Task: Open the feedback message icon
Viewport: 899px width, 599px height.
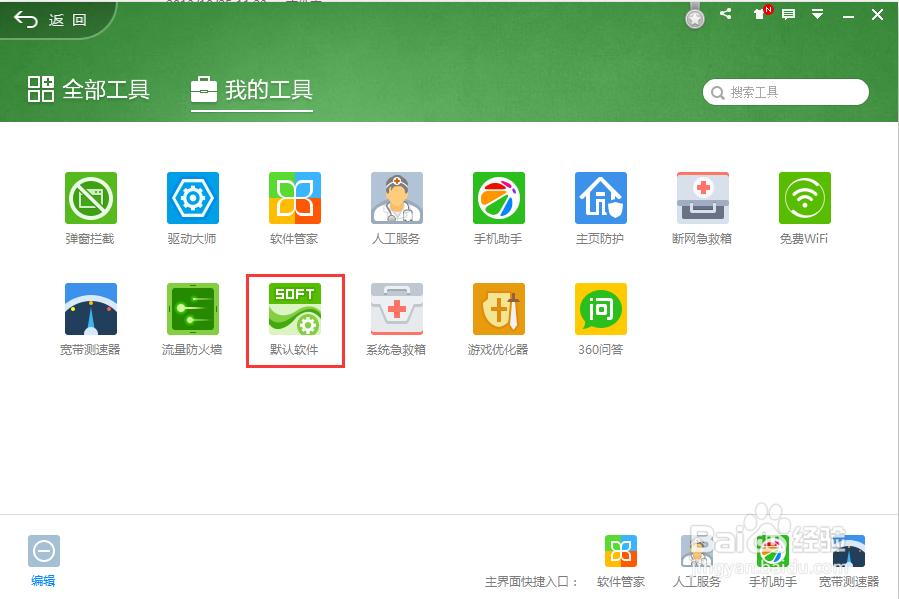Action: [x=789, y=14]
